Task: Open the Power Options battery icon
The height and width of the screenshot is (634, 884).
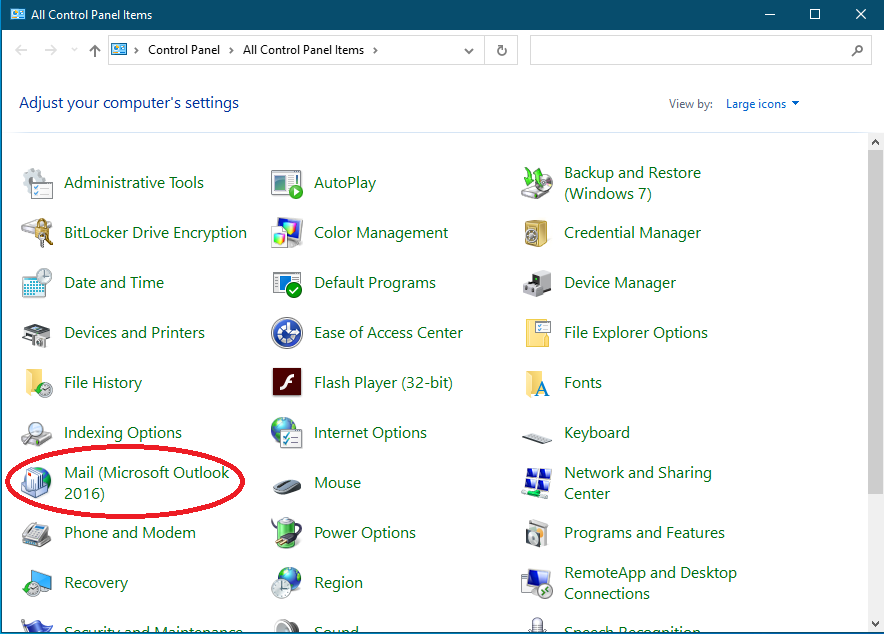Action: [287, 533]
